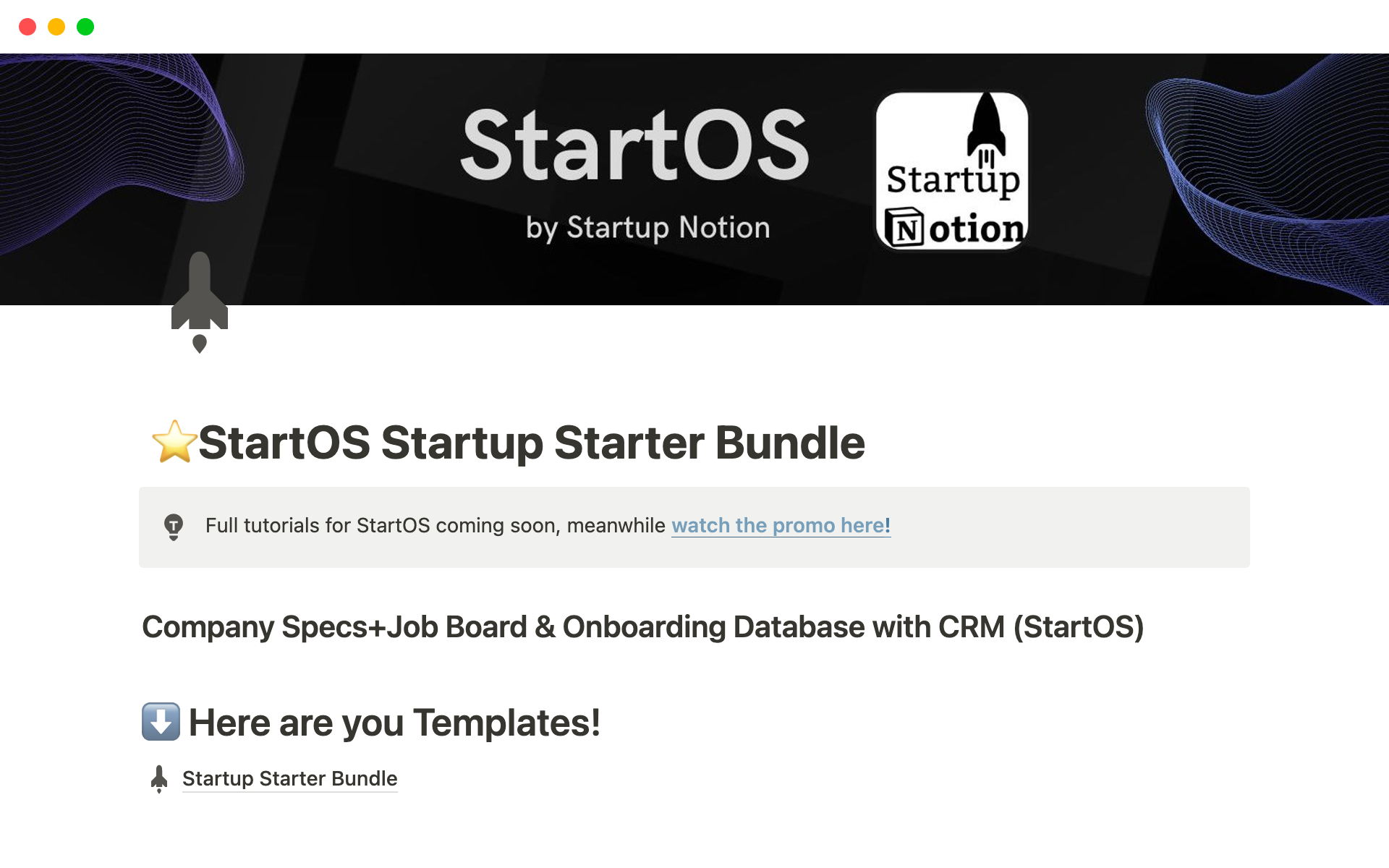Click the Company Specs+Job Board heading
This screenshot has height=868, width=1389.
642,627
